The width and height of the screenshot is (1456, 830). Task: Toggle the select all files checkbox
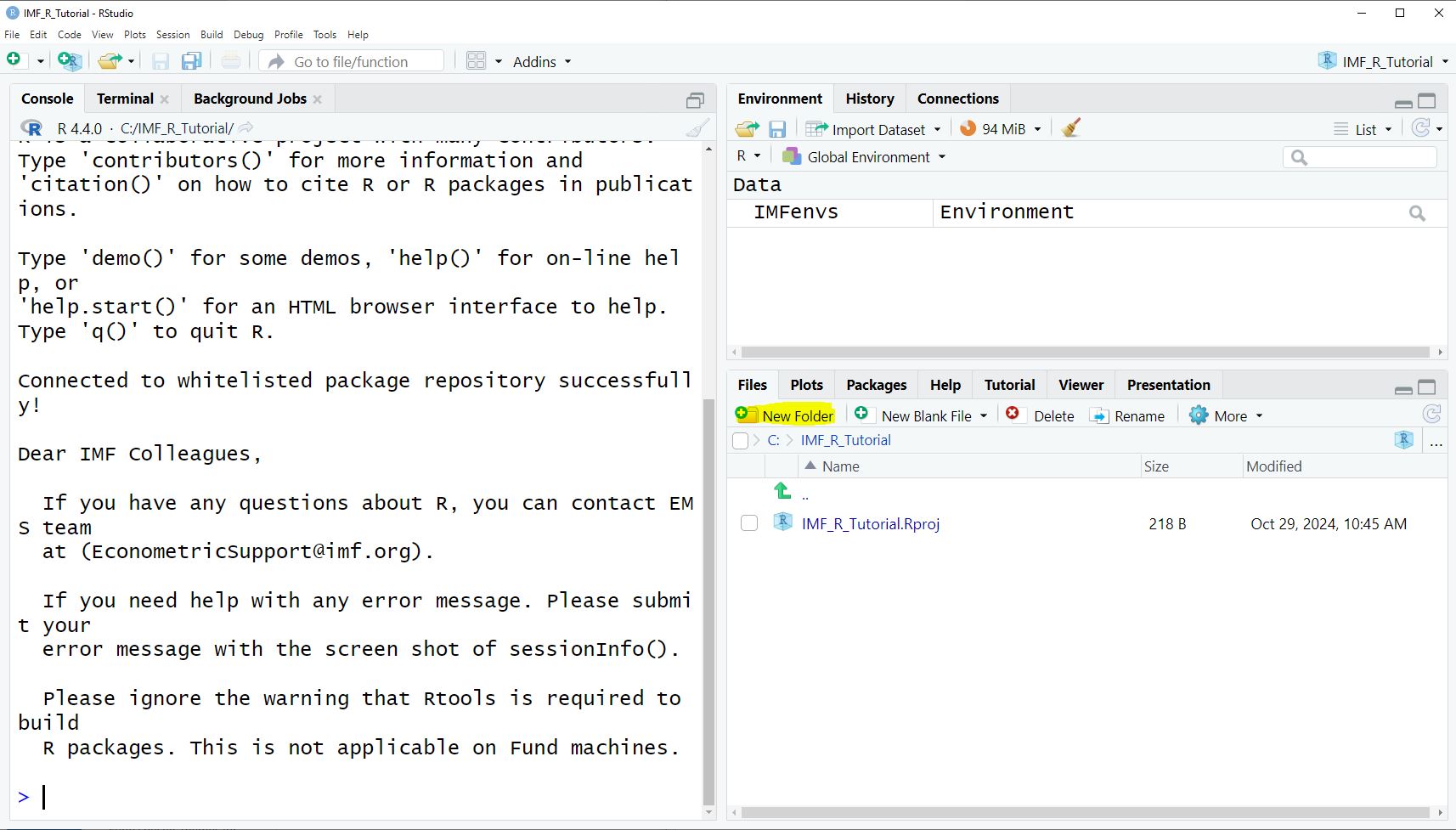pos(740,440)
